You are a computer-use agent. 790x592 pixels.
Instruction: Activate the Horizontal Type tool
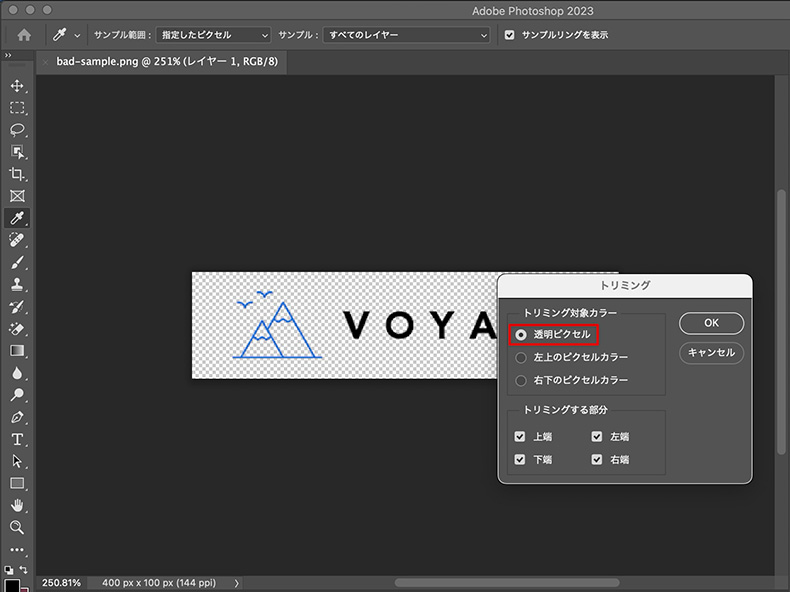click(17, 439)
